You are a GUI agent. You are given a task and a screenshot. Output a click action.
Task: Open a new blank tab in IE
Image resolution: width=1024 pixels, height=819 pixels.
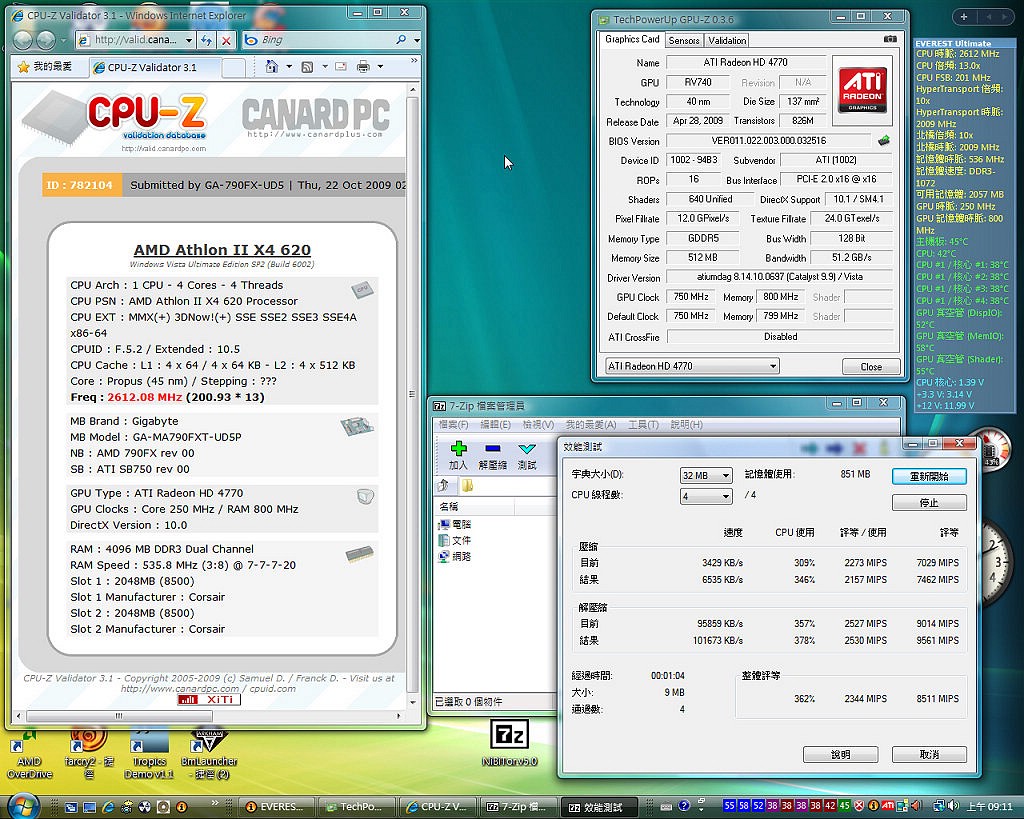coord(233,68)
